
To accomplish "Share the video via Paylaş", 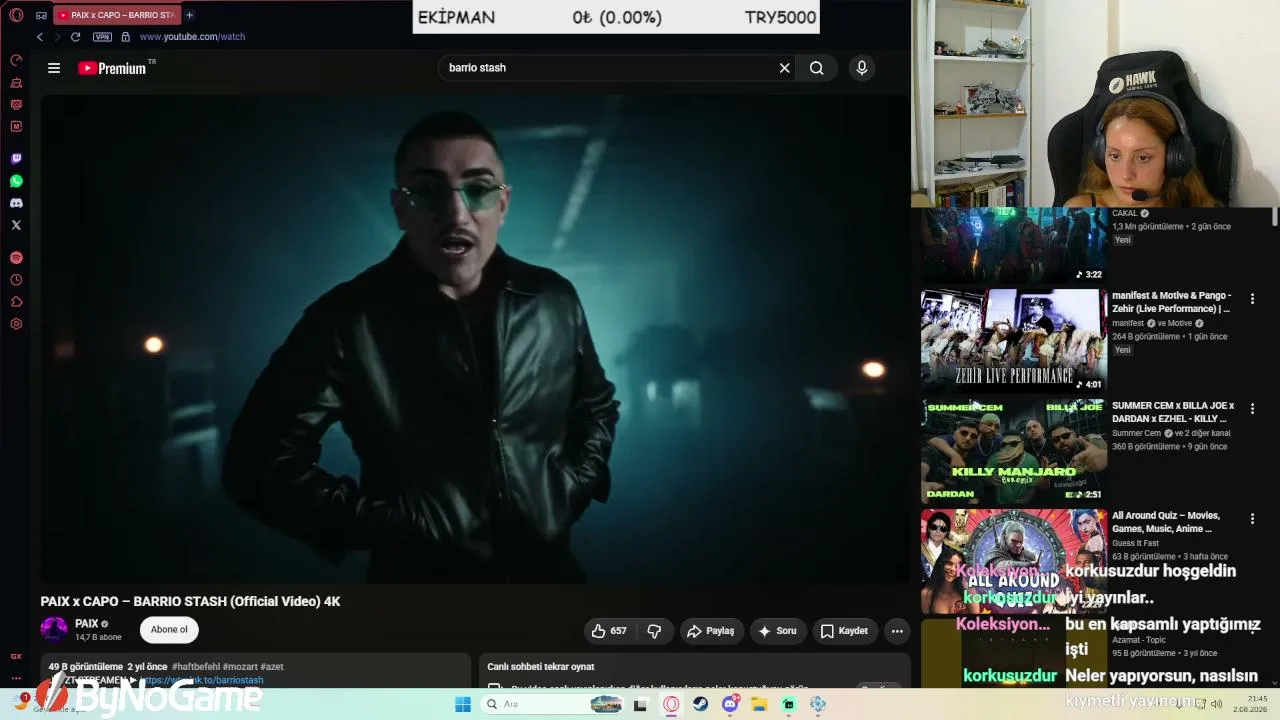I will (711, 631).
